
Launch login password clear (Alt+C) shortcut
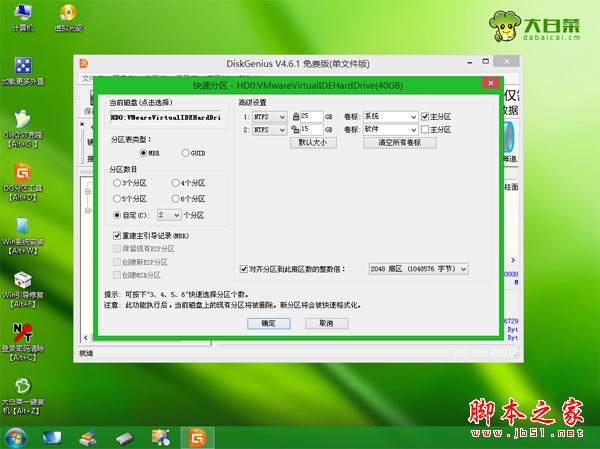(x=23, y=342)
